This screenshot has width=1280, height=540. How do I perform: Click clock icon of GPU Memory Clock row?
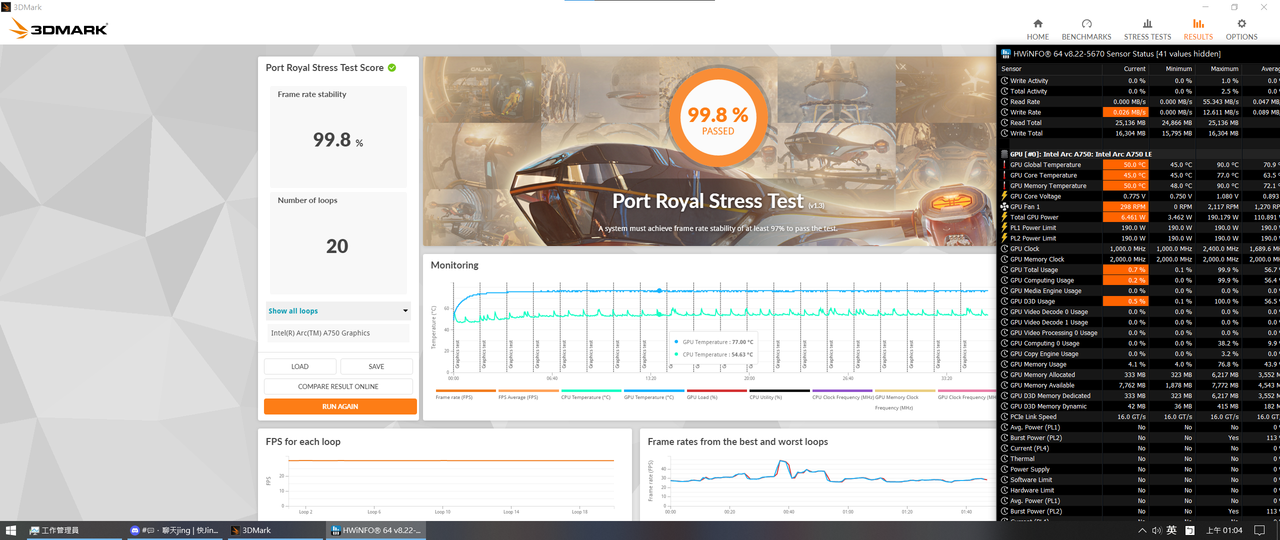point(1004,259)
